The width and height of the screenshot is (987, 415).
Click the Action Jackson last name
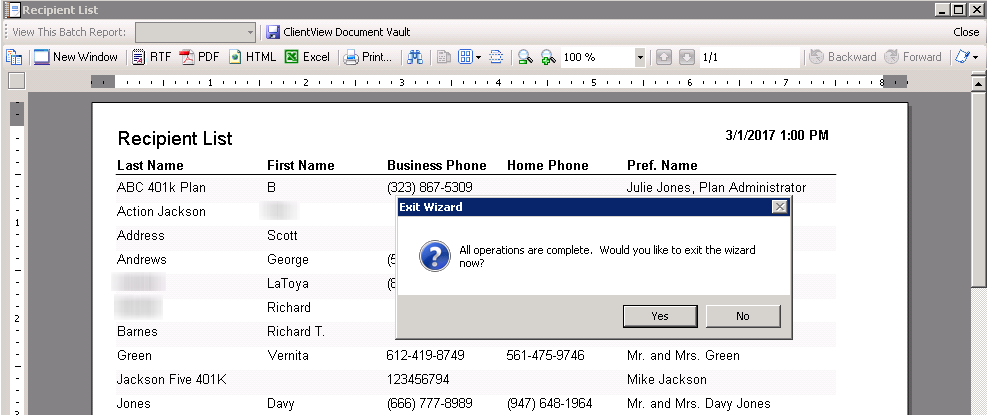click(x=161, y=212)
